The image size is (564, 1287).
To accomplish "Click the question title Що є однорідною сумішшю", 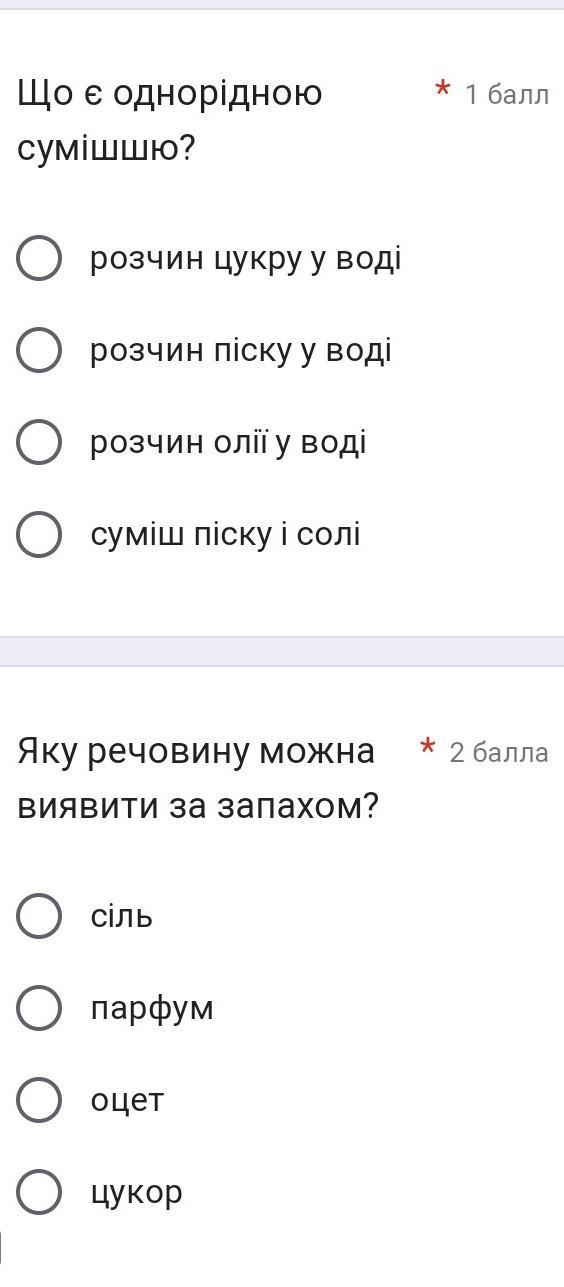I will click(170, 121).
